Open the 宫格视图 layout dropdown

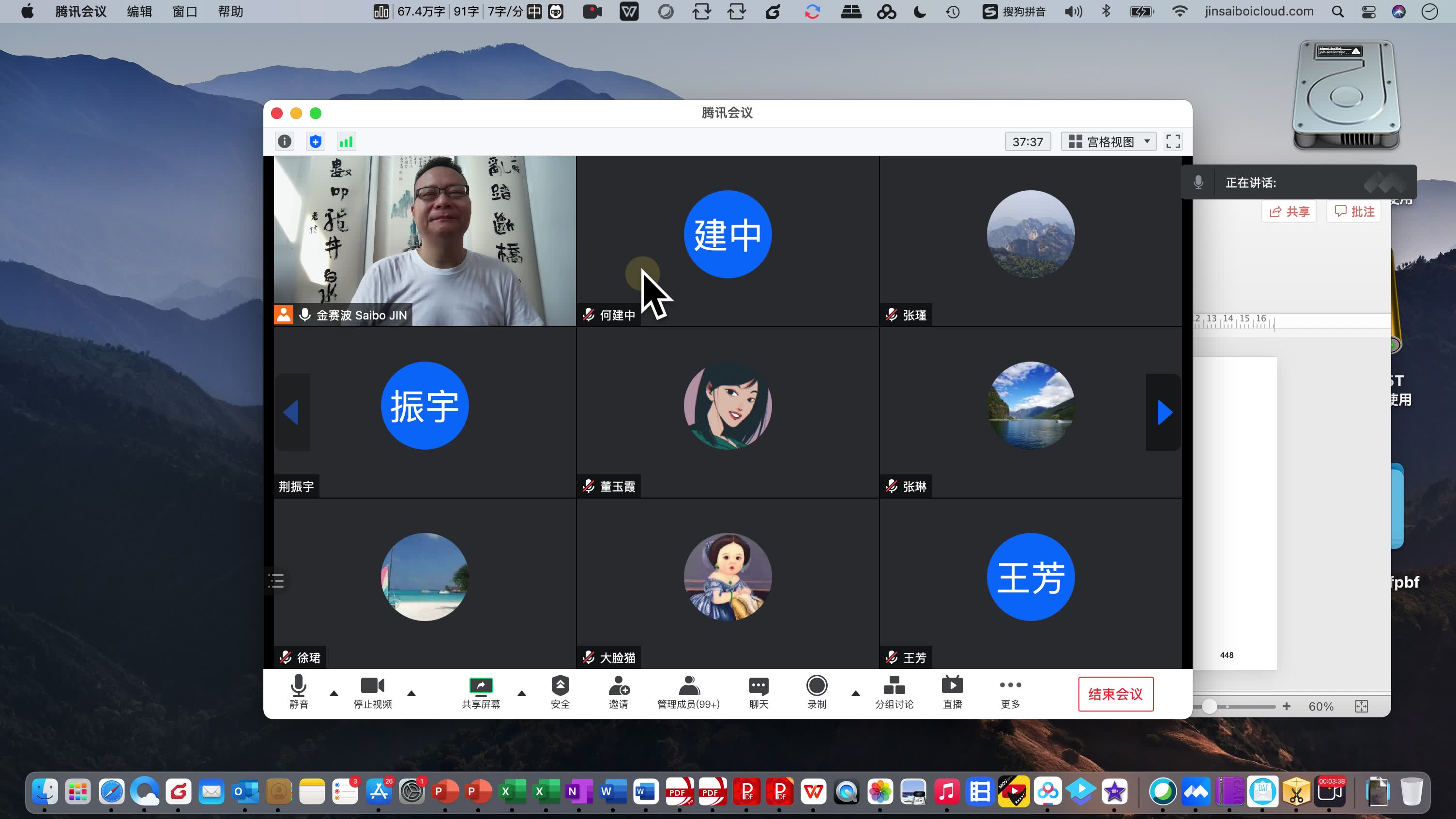[x=1109, y=141]
